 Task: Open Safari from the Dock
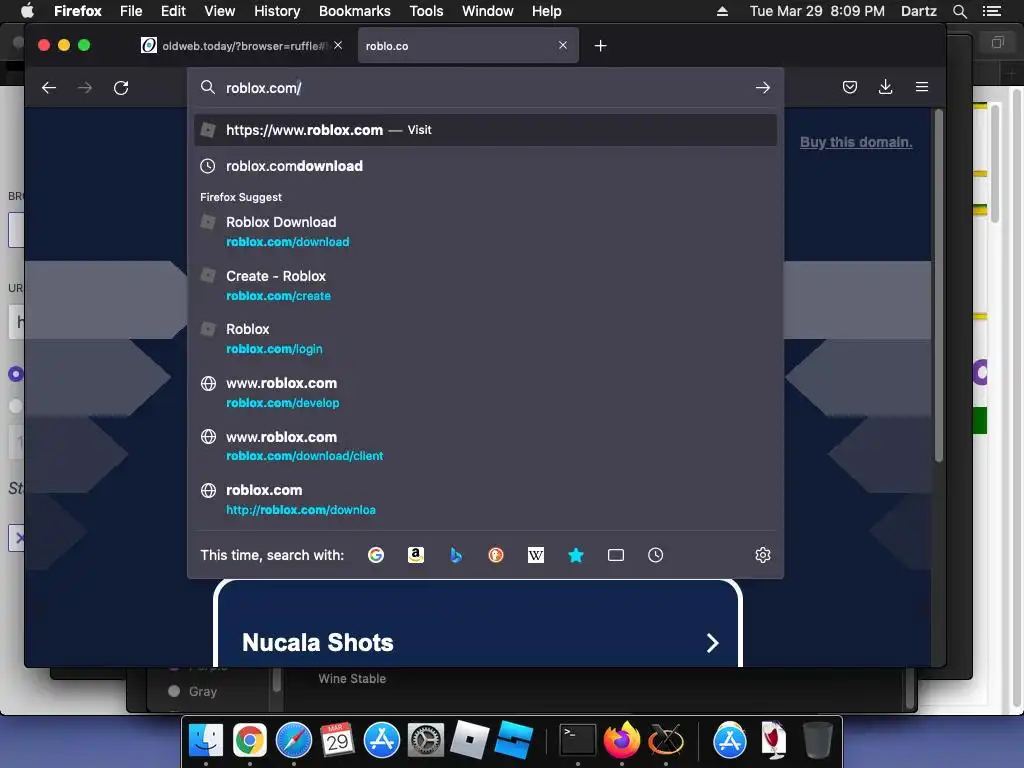point(294,741)
